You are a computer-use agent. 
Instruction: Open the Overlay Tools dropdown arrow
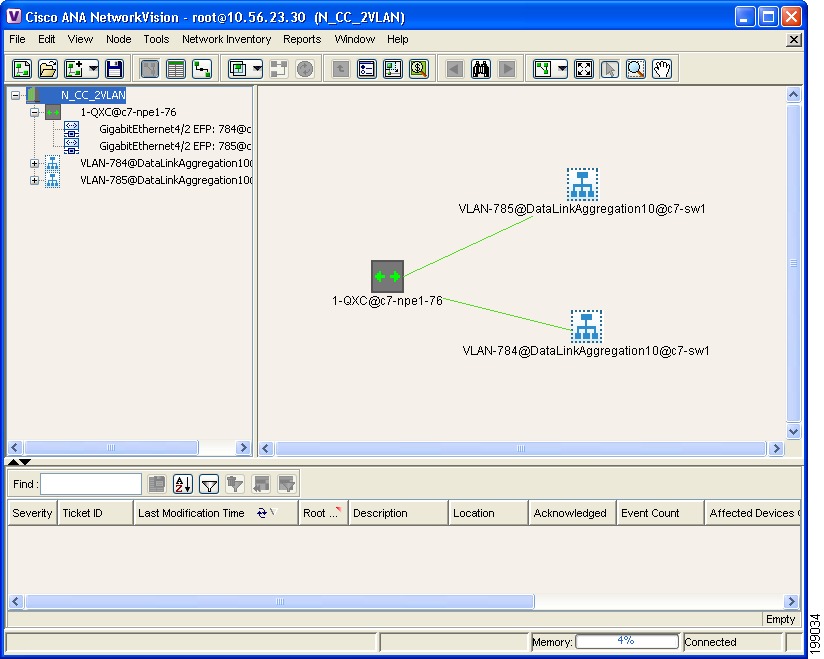click(257, 69)
